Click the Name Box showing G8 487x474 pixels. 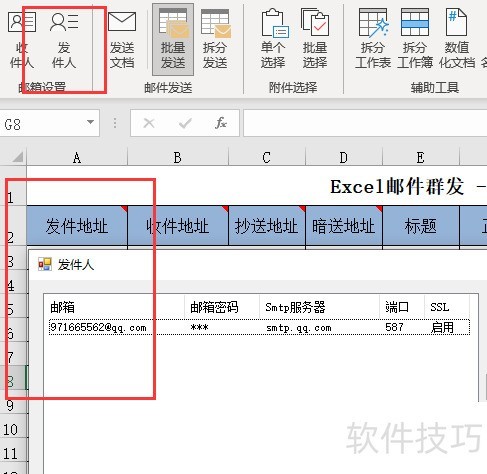(x=49, y=123)
